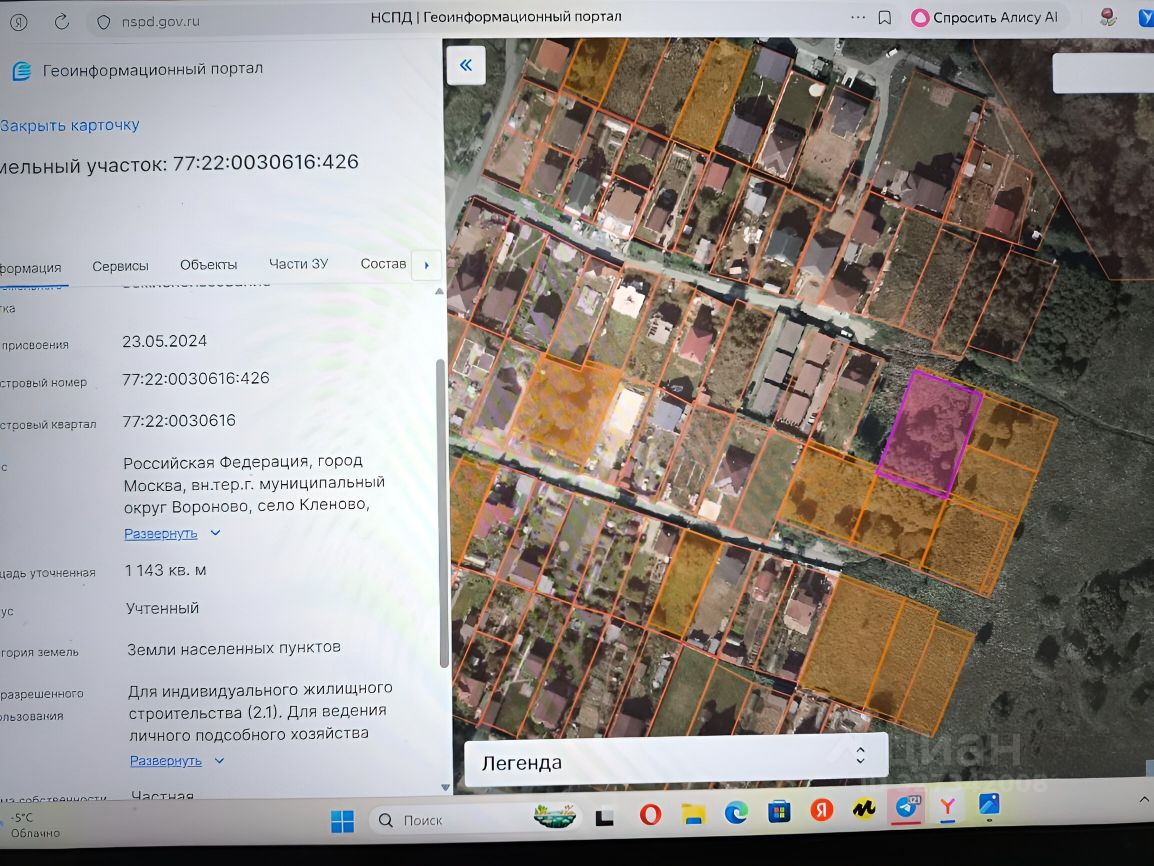Image resolution: width=1154 pixels, height=866 pixels.
Task: Click the nspd.gov.ru address bar
Action: point(160,22)
